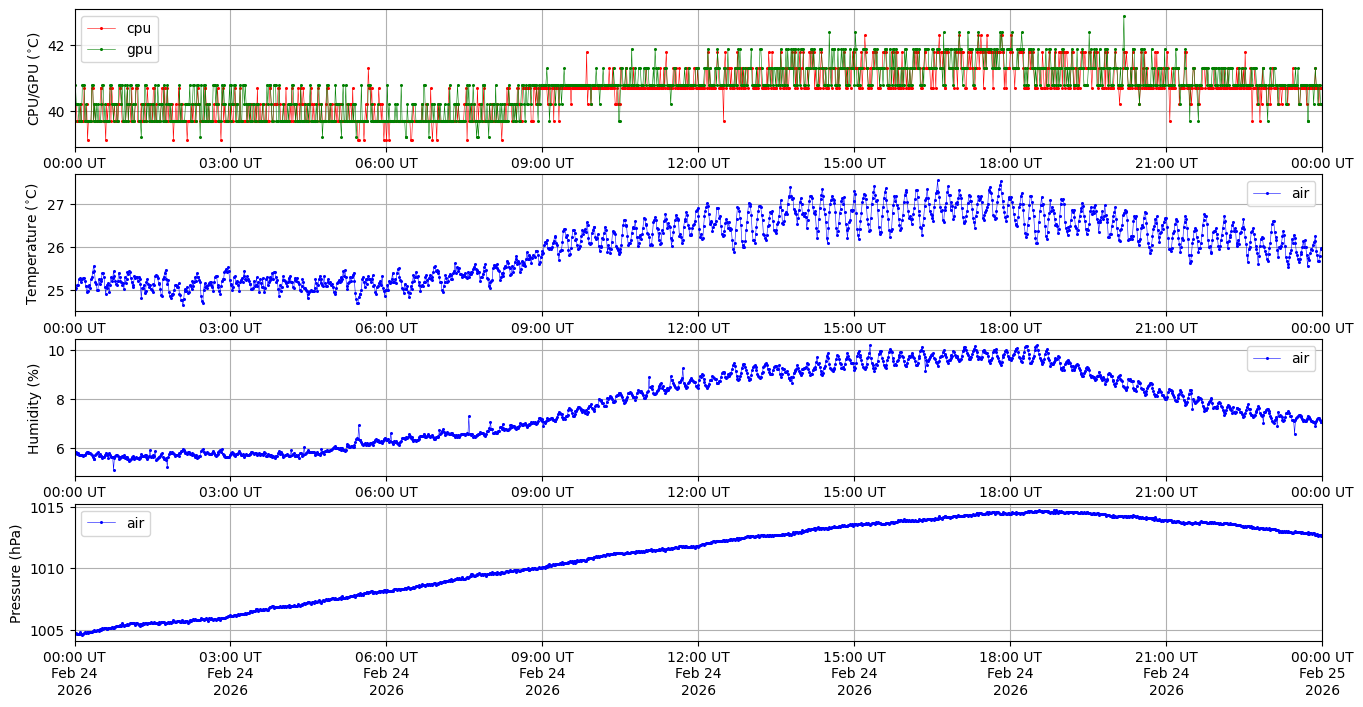Click the red cpu legend marker
This screenshot has width=1363, height=707.
102,29
